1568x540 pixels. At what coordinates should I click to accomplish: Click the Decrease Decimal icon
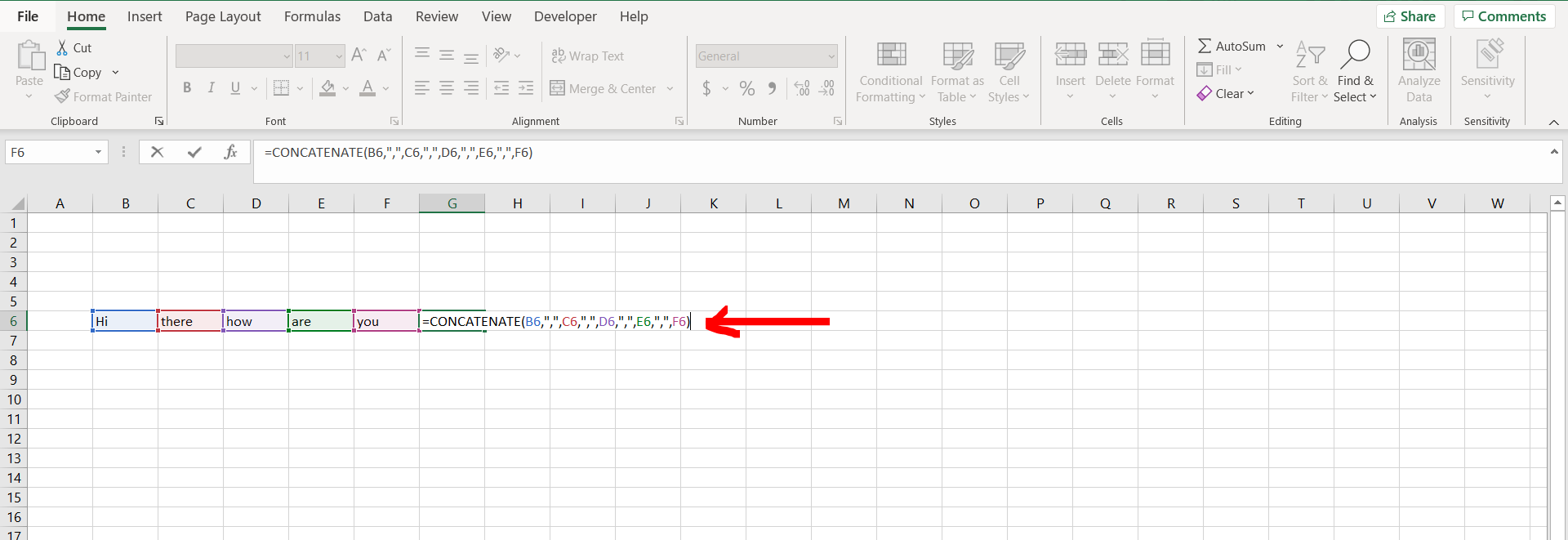[x=827, y=88]
